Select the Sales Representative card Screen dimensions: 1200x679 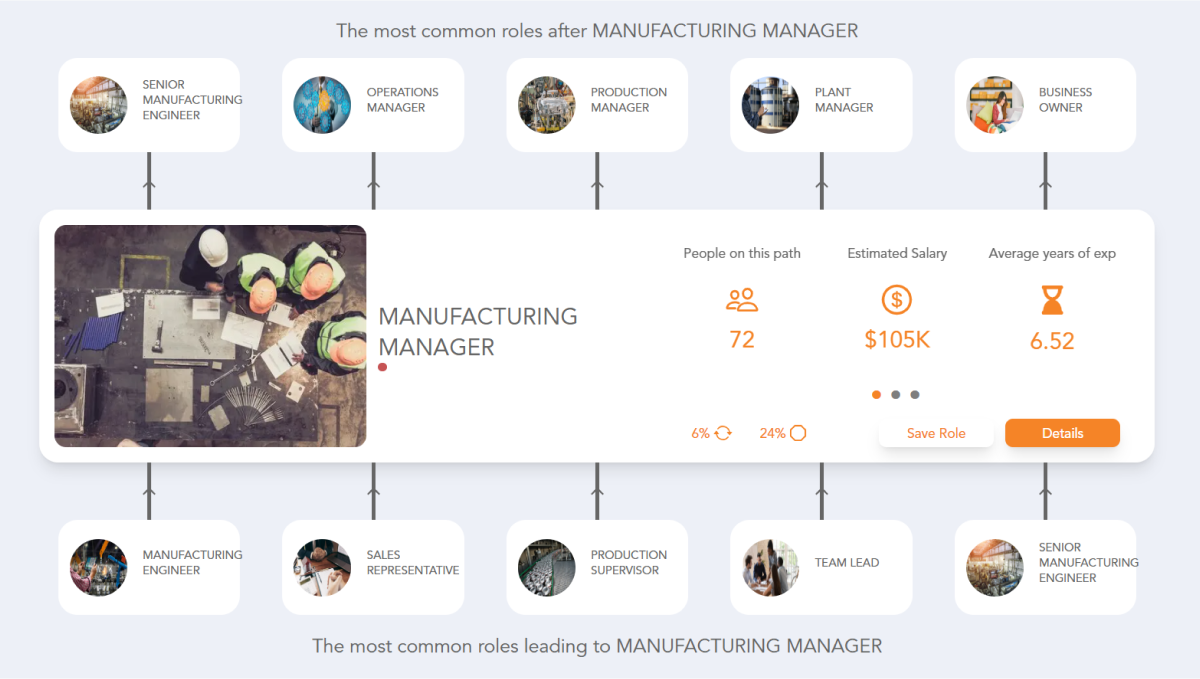[x=372, y=567]
